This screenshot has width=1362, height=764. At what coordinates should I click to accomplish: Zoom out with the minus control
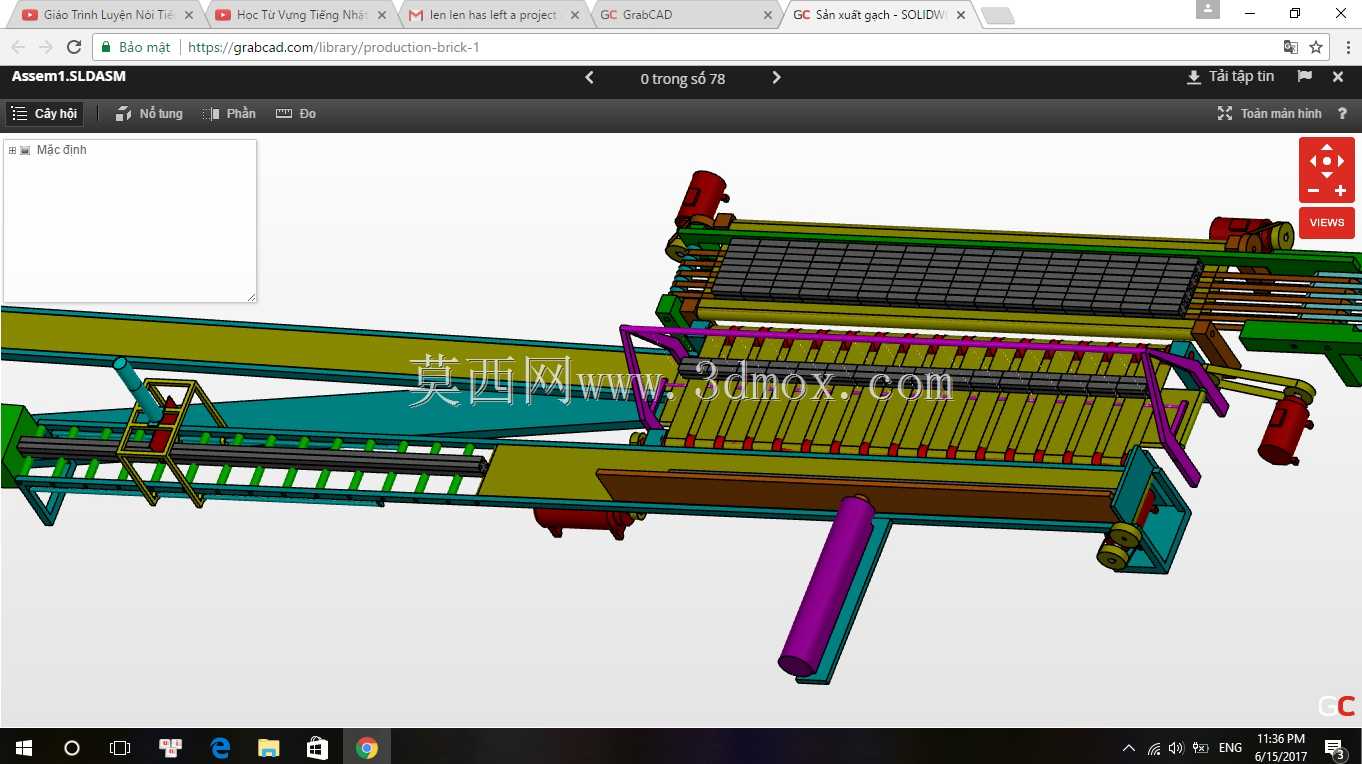(1313, 190)
